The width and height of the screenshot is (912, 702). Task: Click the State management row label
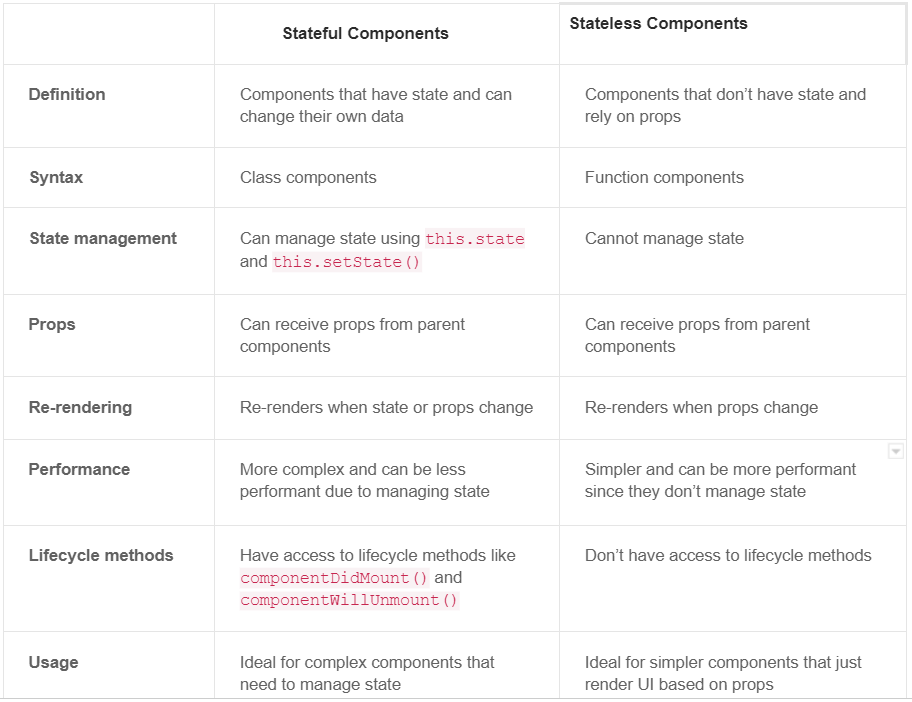(103, 238)
